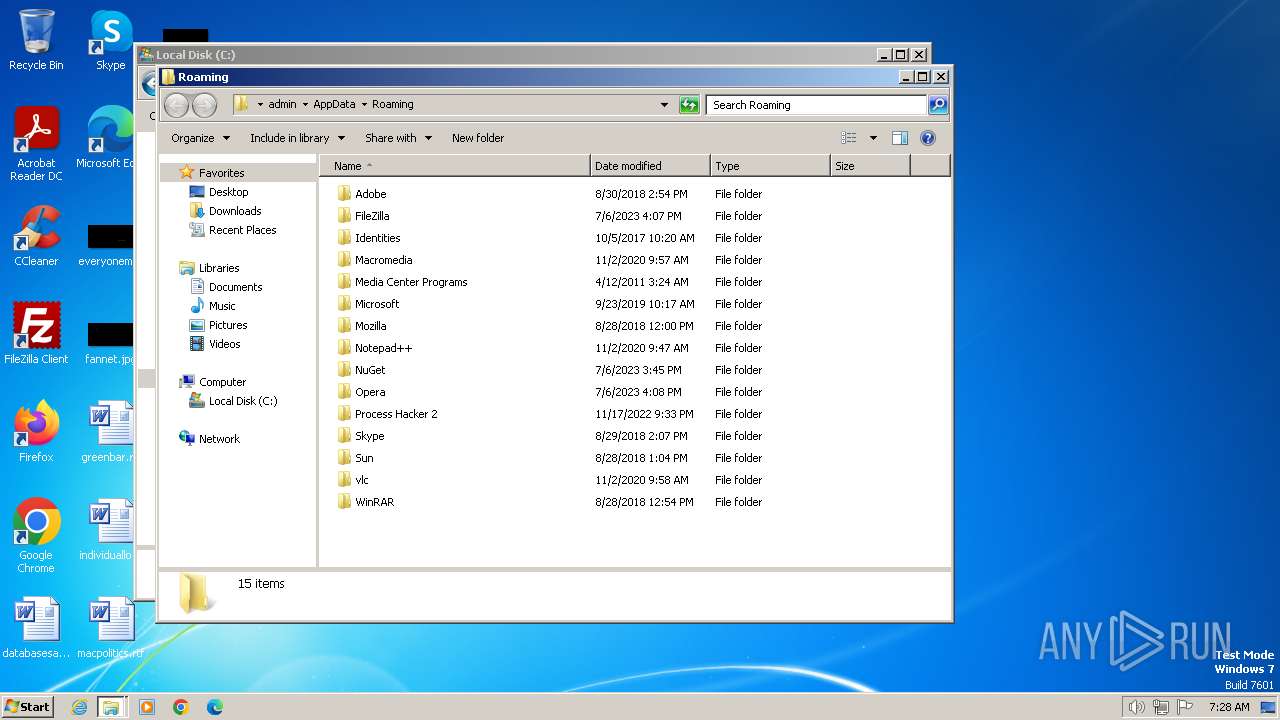This screenshot has height=720, width=1280.
Task: Select the FileZilla folder icon
Action: click(344, 216)
